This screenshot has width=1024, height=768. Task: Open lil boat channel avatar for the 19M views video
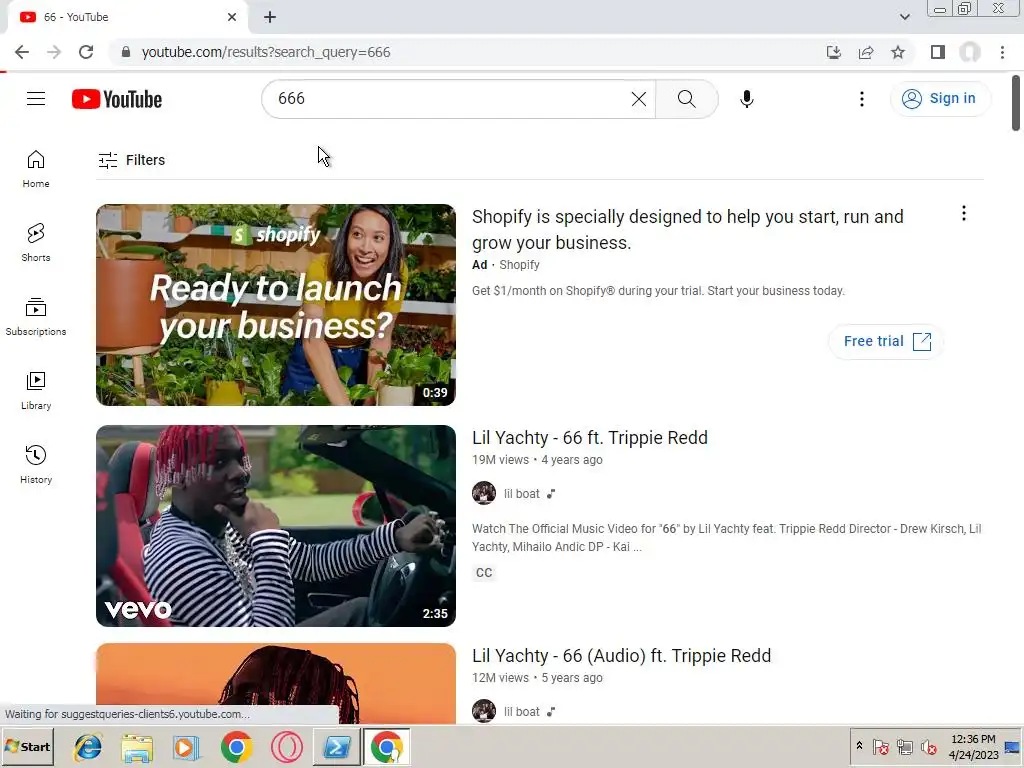[x=484, y=493]
